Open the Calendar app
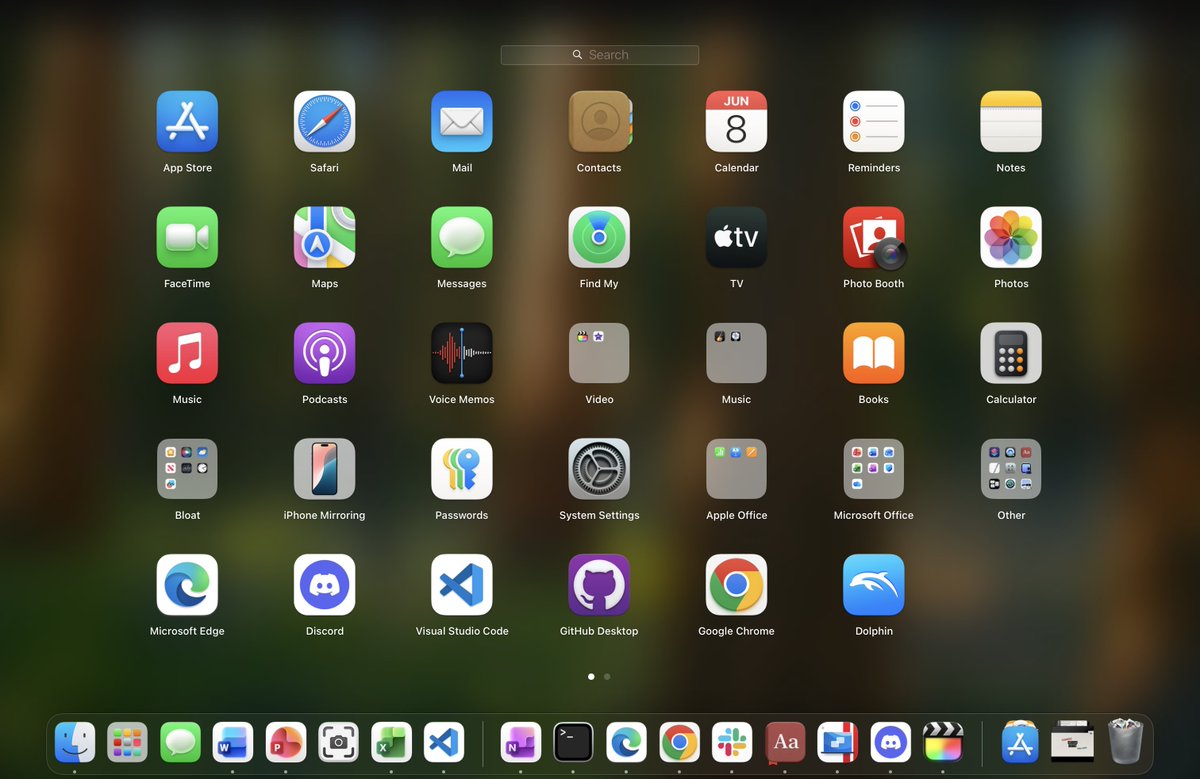The height and width of the screenshot is (779, 1200). click(x=736, y=121)
